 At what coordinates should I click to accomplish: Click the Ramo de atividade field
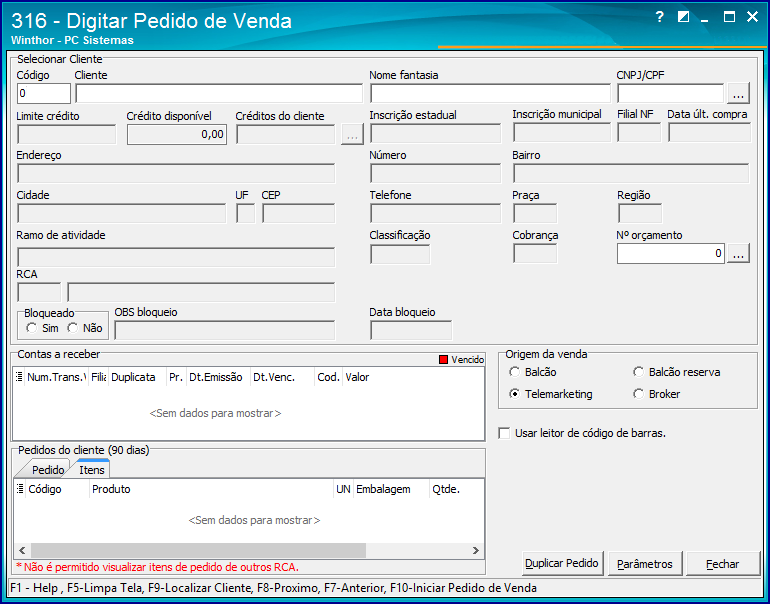176,257
